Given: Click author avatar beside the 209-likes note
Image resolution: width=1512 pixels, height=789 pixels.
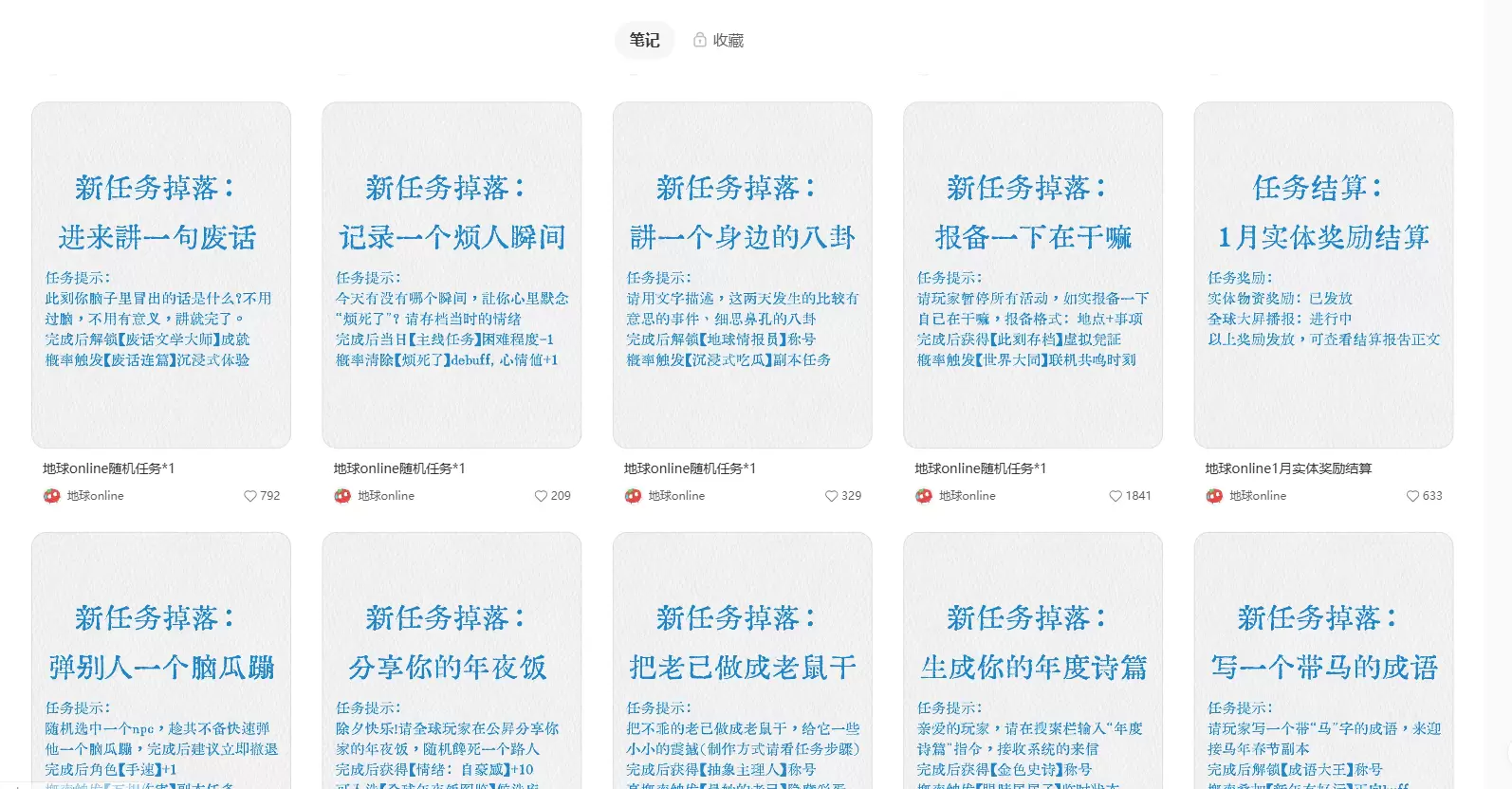Looking at the screenshot, I should tap(342, 496).
